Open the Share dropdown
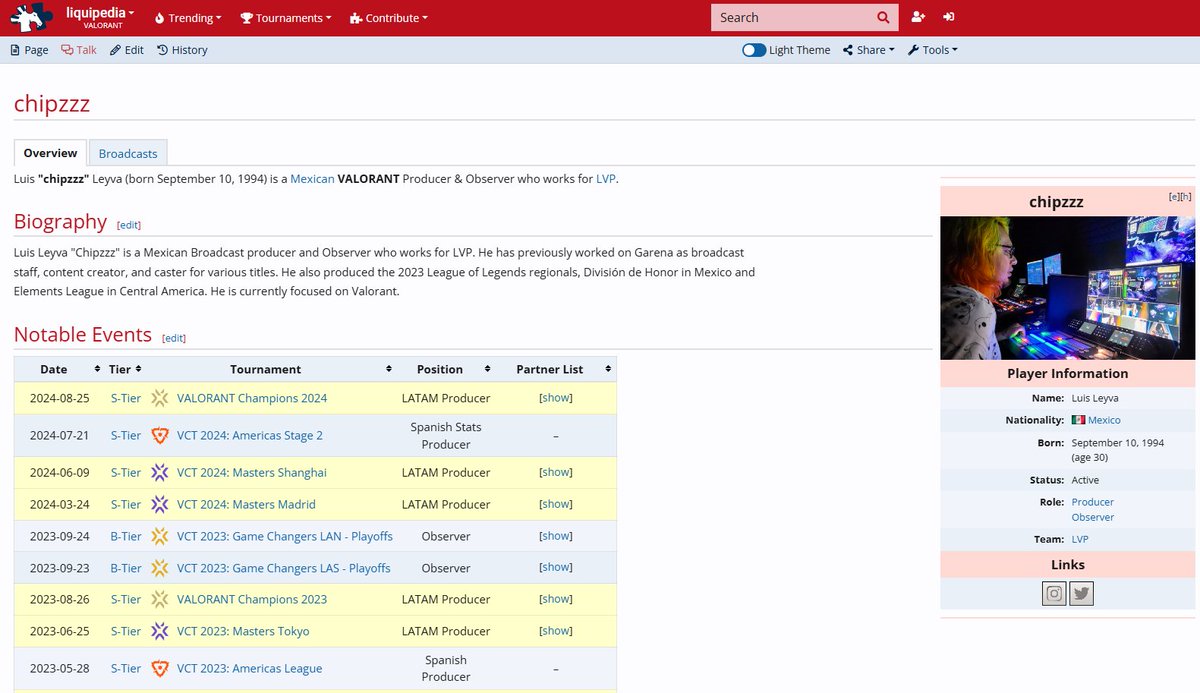Viewport: 1200px width, 693px height. click(868, 50)
